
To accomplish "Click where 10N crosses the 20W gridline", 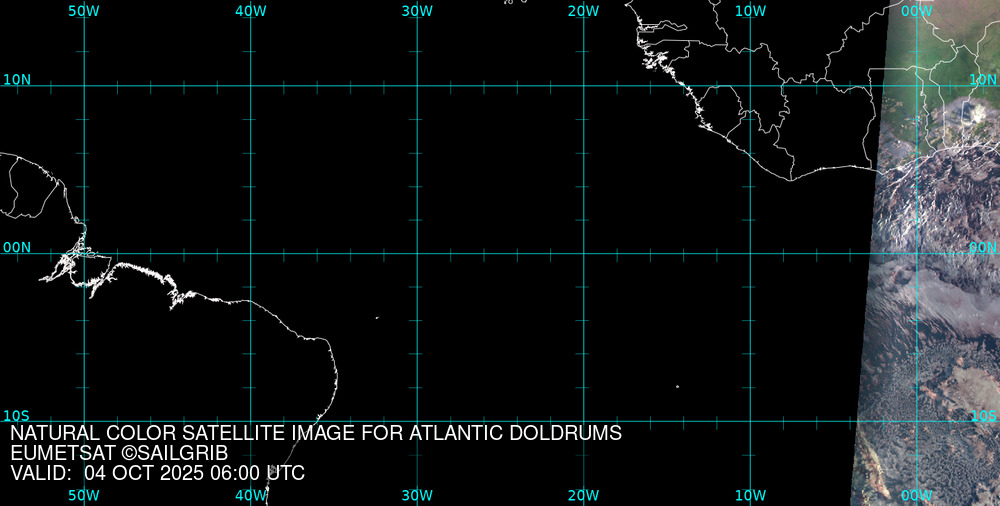I will 584,86.
